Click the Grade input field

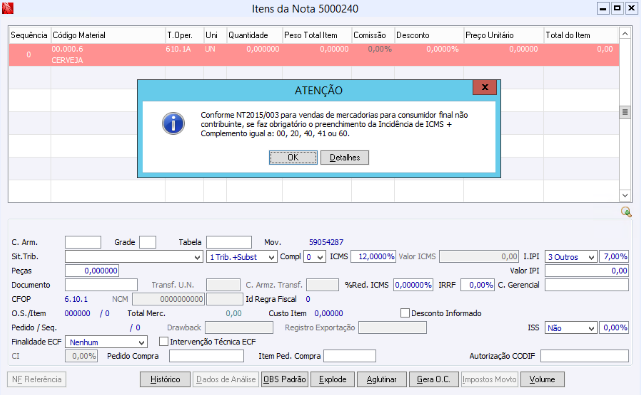click(147, 242)
